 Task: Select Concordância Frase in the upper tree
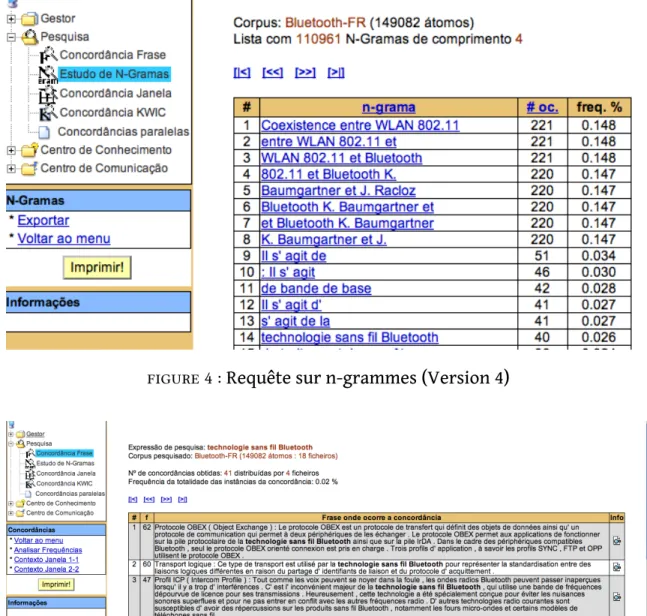tap(113, 55)
